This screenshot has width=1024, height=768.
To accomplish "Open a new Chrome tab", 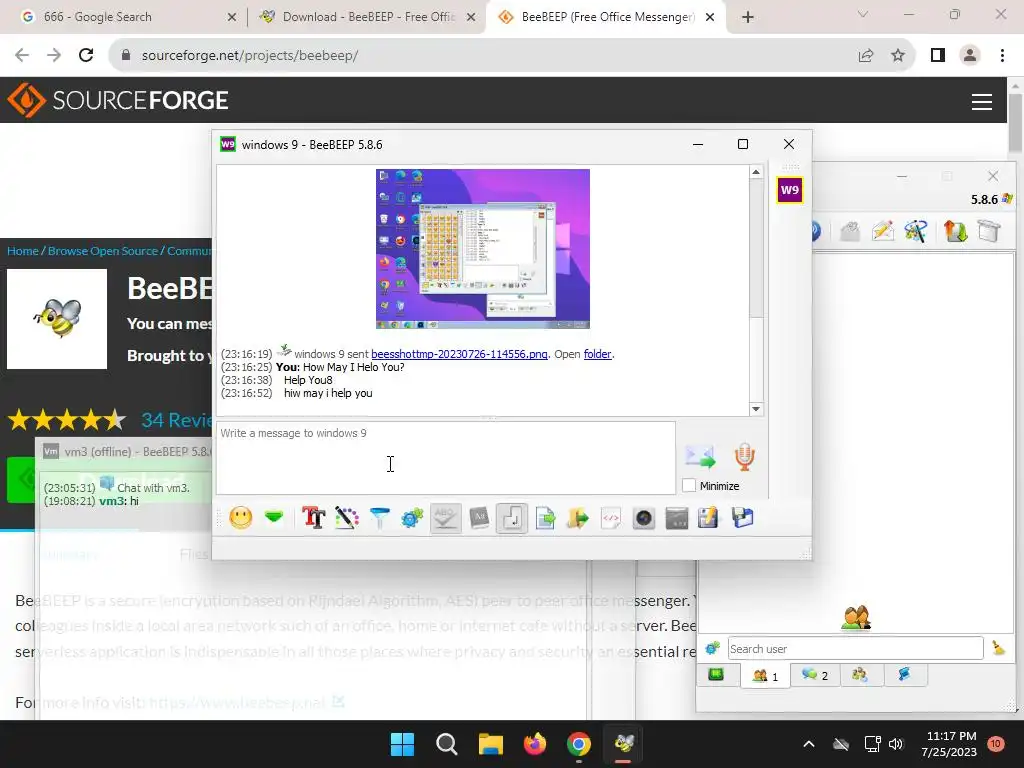I will [748, 17].
